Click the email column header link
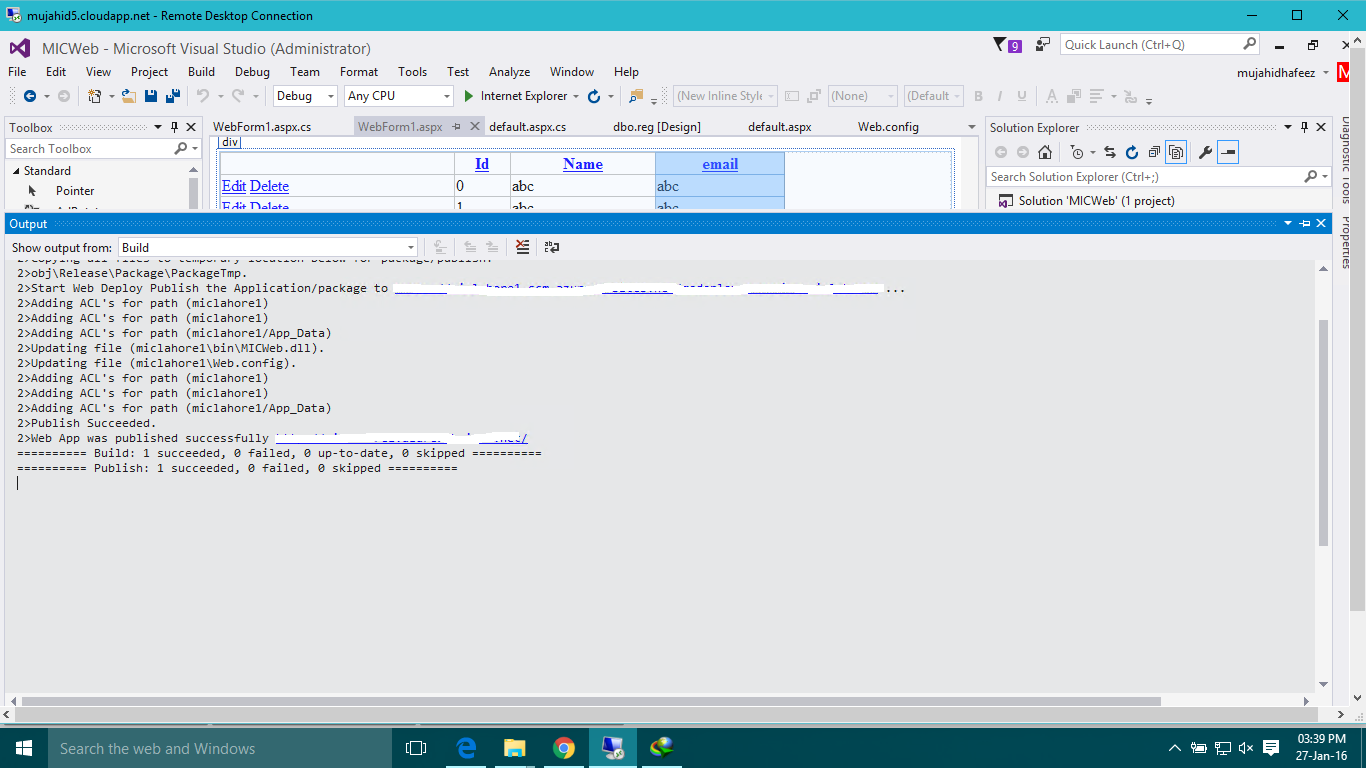This screenshot has width=1366, height=768. (x=720, y=164)
